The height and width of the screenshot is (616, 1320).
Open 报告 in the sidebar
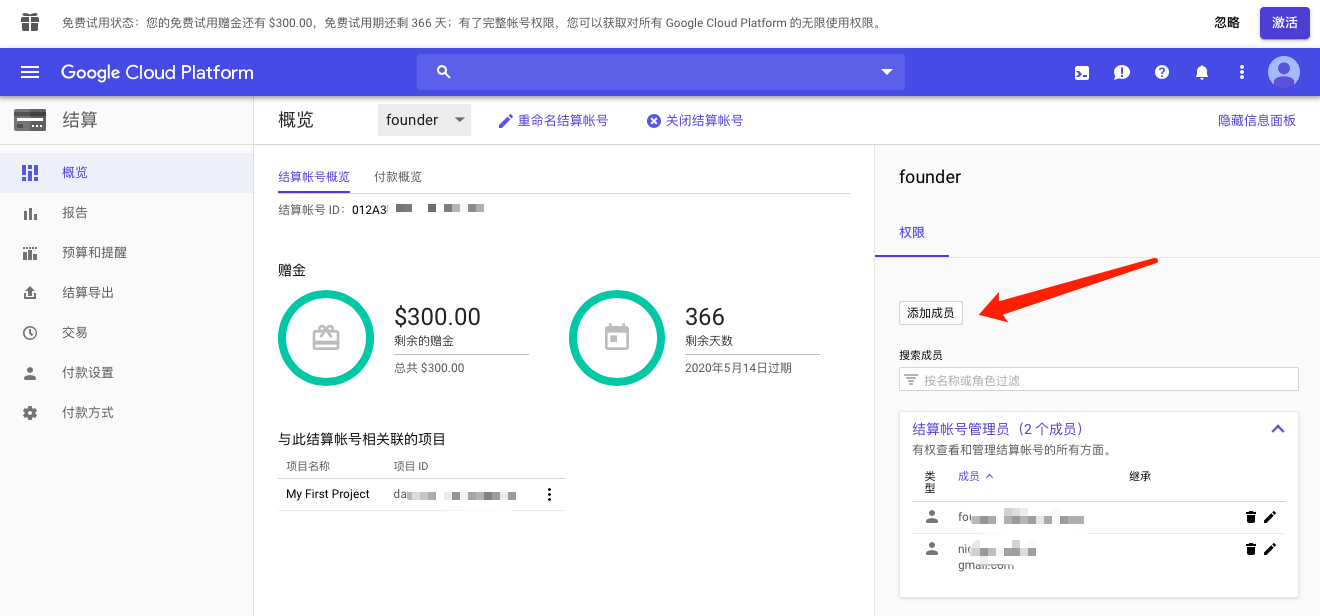pos(126,213)
